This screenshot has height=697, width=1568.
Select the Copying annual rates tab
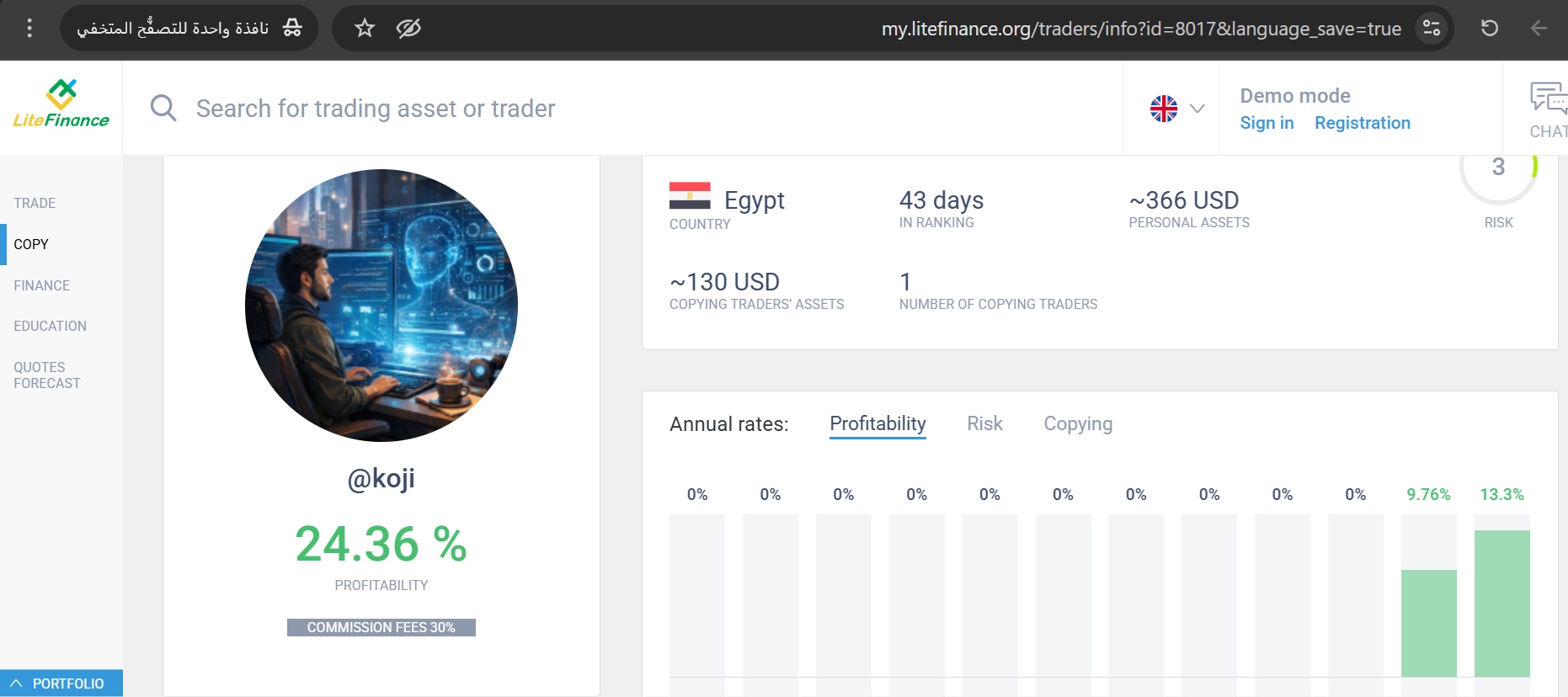tap(1078, 423)
